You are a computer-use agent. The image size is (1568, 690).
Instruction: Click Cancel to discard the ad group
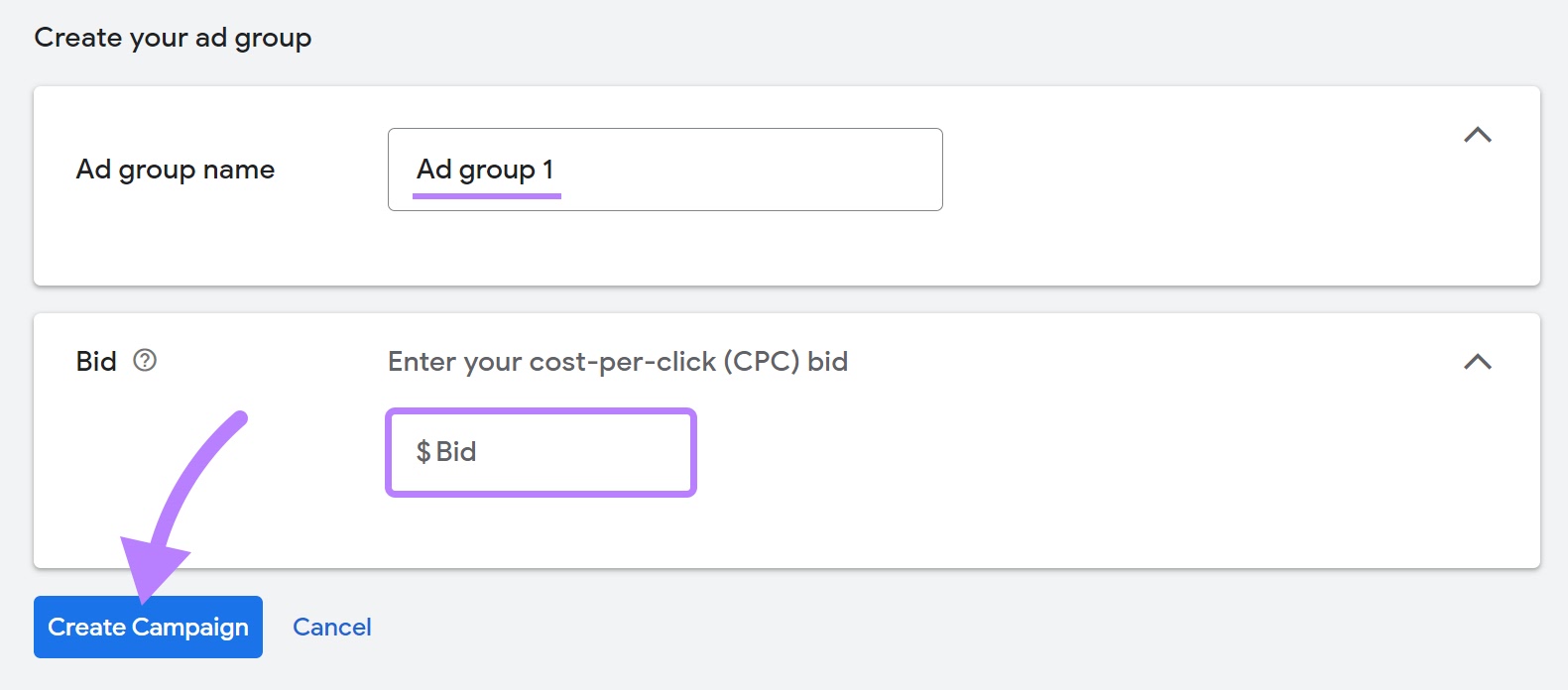[x=331, y=627]
